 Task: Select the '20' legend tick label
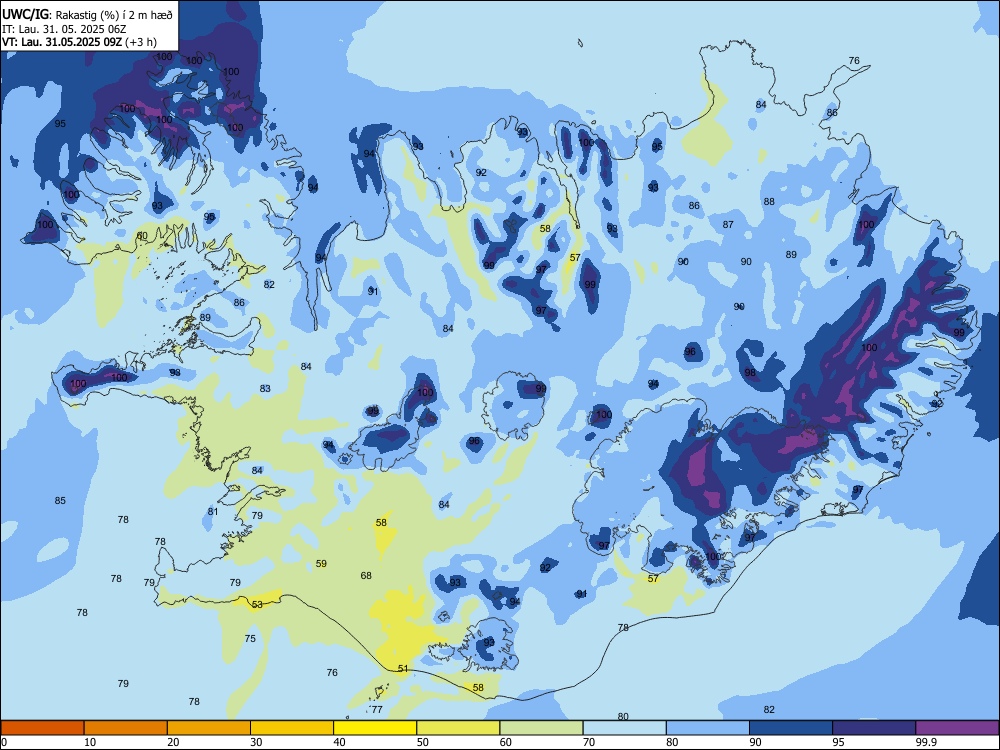[x=173, y=742]
